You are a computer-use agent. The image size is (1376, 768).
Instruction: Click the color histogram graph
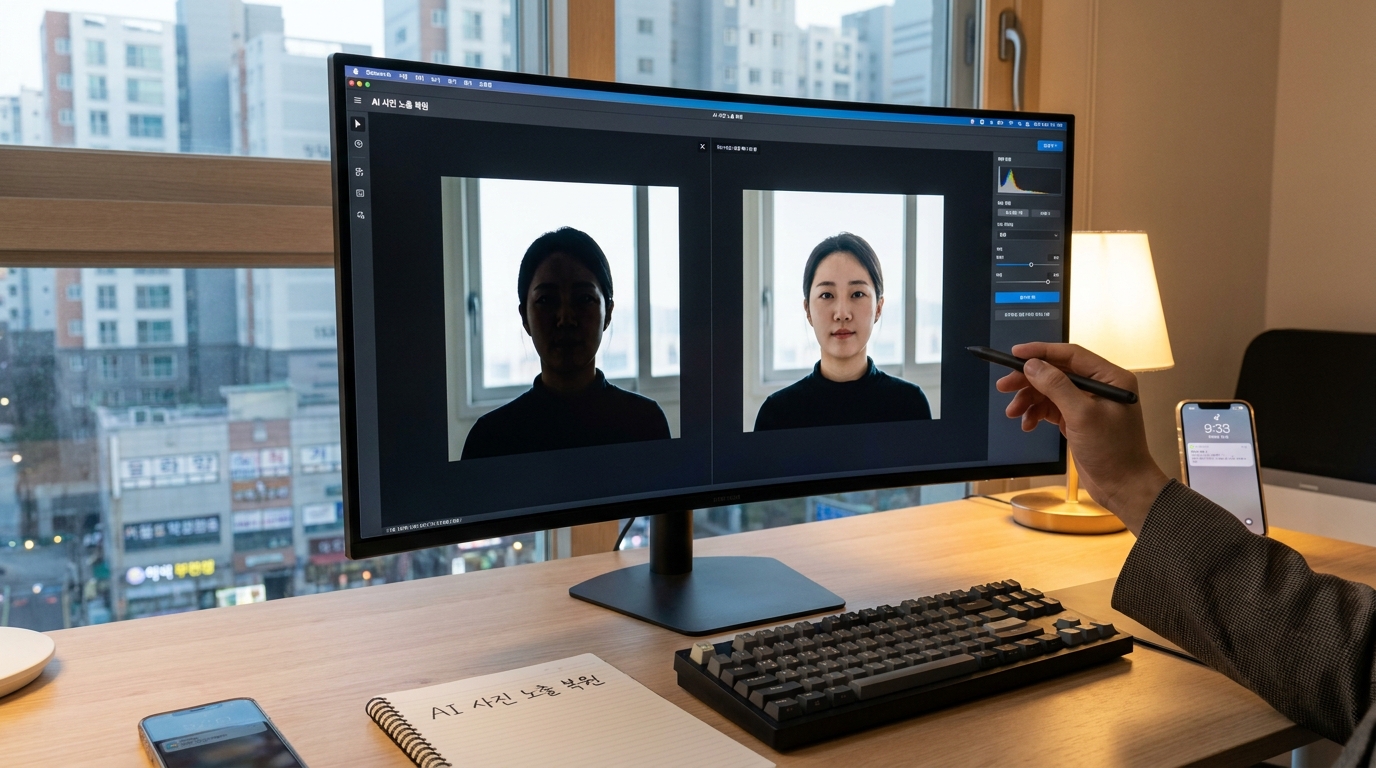click(1029, 180)
